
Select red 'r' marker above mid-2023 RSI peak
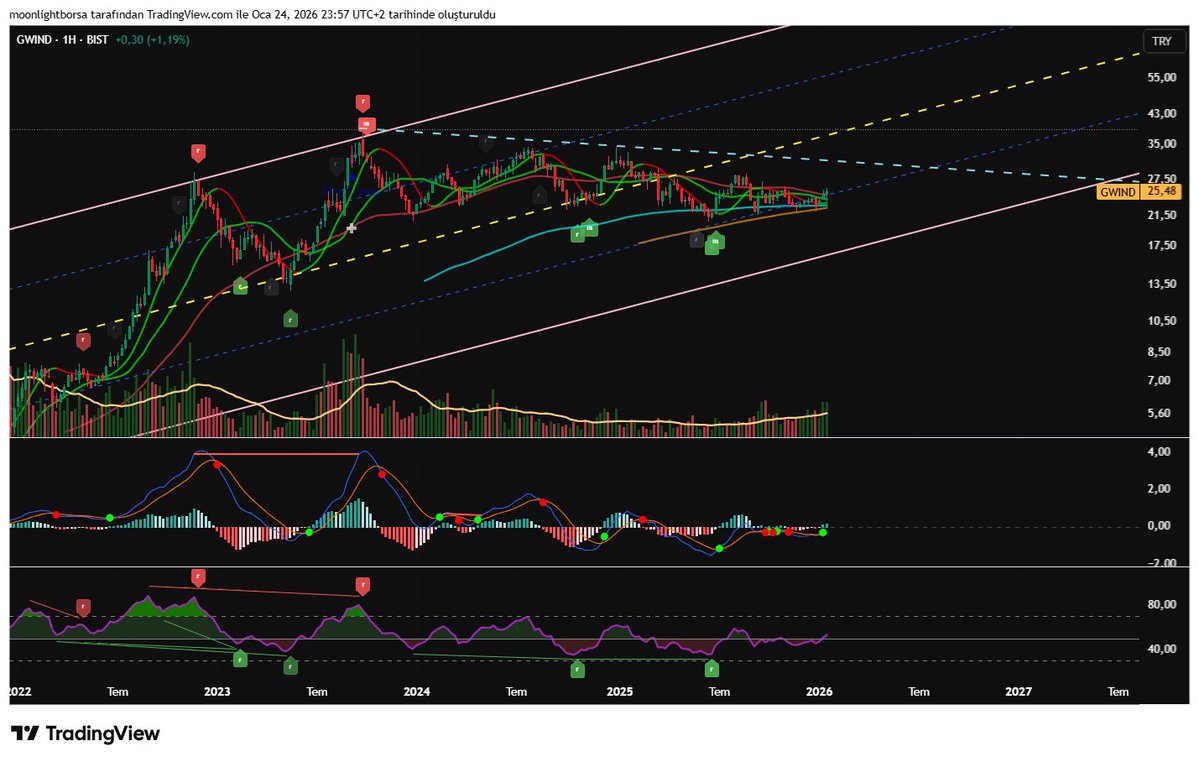[x=362, y=586]
